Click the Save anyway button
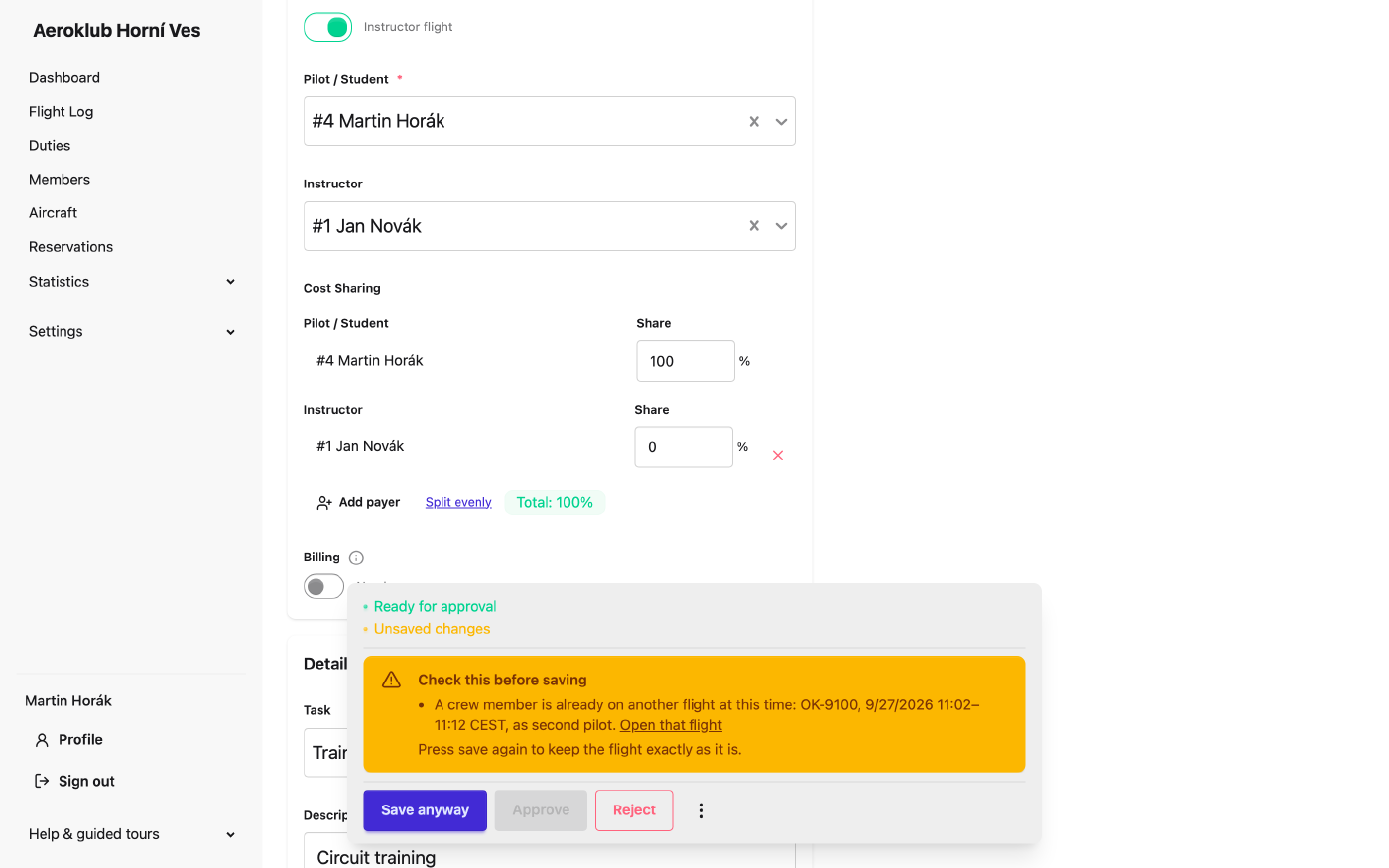 (425, 810)
